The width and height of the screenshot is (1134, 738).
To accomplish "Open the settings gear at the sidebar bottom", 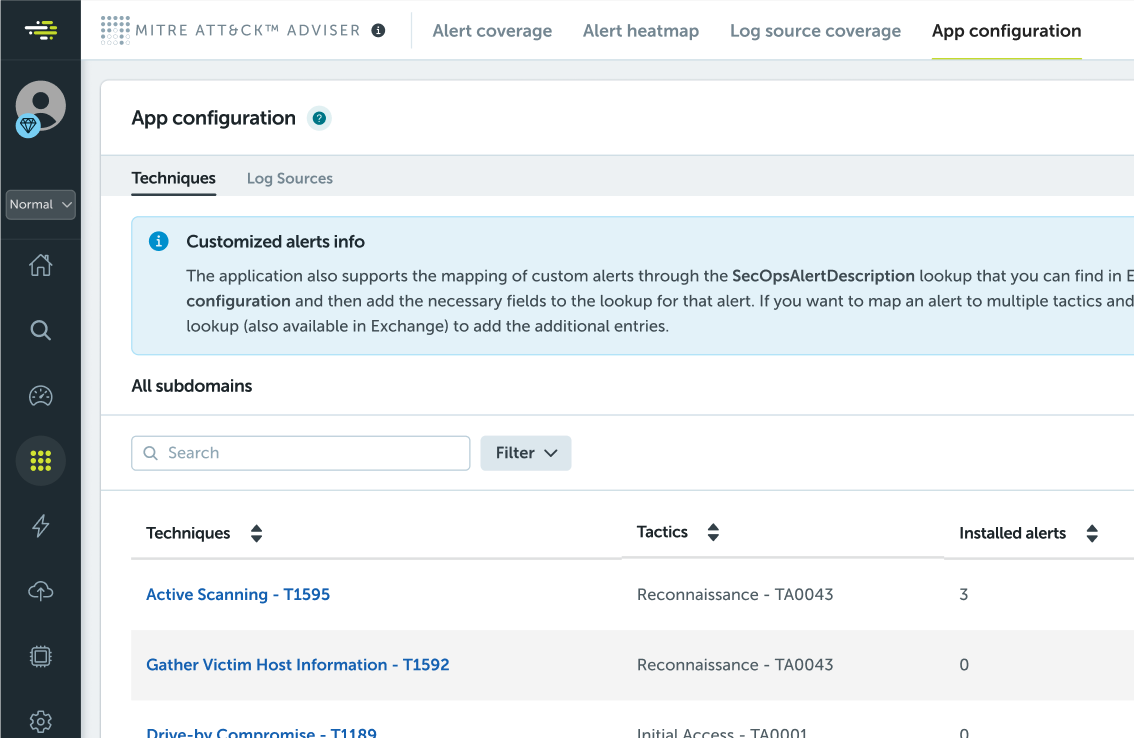I will pyautogui.click(x=40, y=721).
